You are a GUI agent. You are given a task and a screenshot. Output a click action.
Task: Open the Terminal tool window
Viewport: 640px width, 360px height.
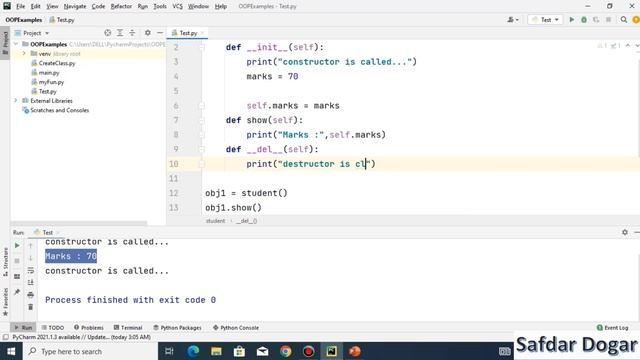pyautogui.click(x=128, y=327)
